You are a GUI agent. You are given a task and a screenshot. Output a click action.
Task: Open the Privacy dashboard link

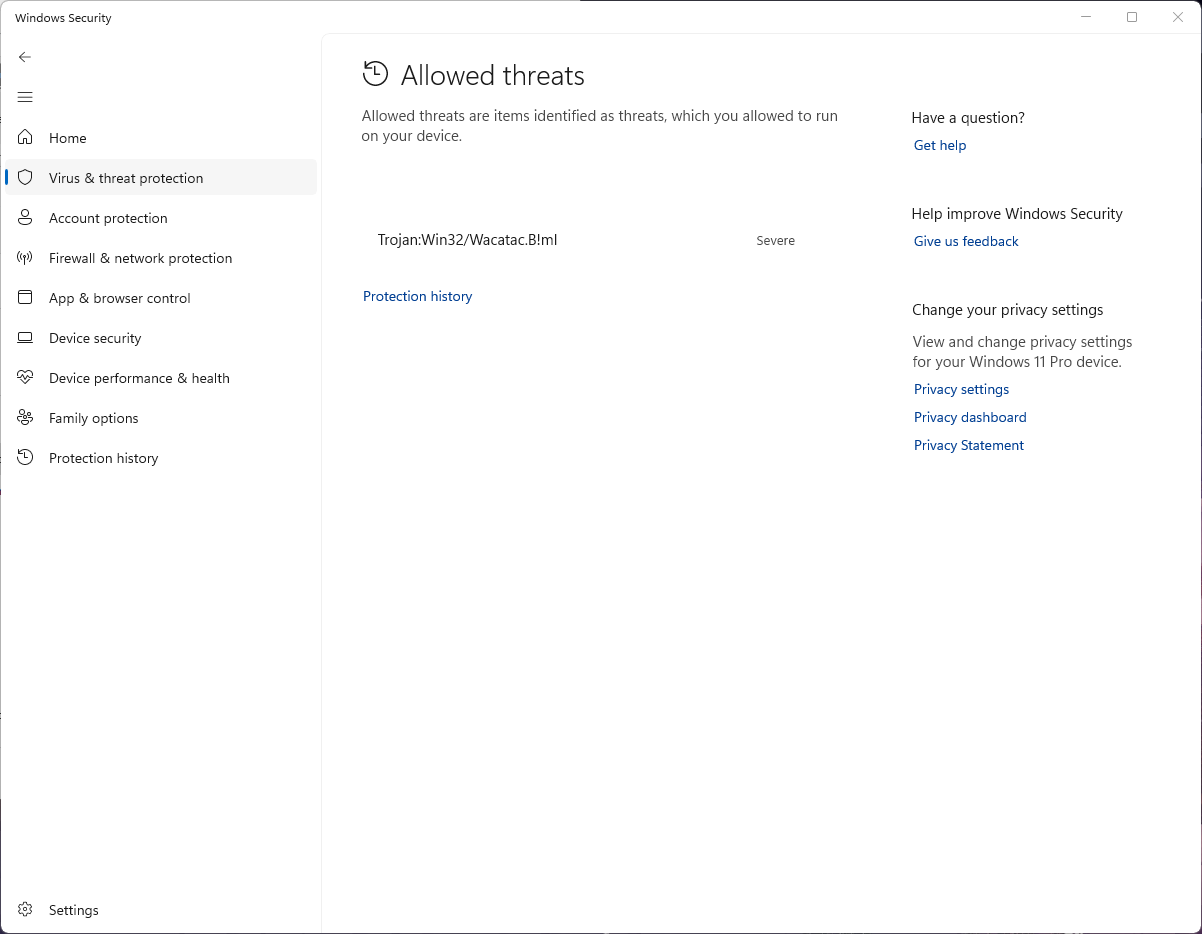tap(970, 417)
